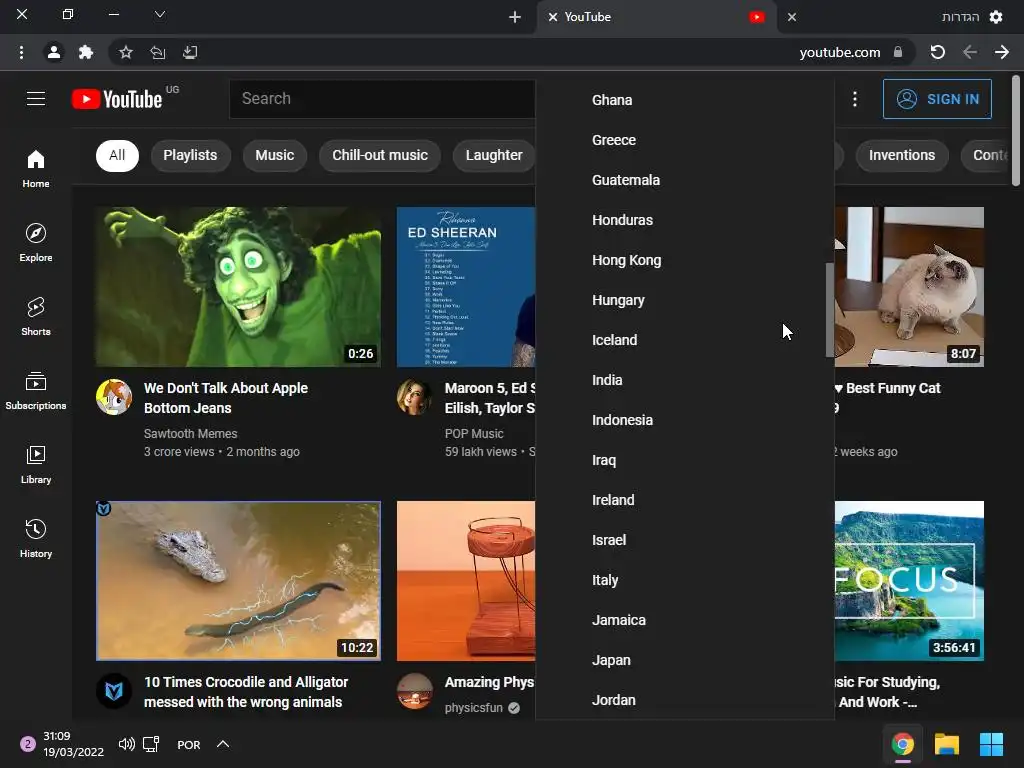Screen dimensions: 1024x768
Task: Focus the YouTube Search field
Action: 382,99
